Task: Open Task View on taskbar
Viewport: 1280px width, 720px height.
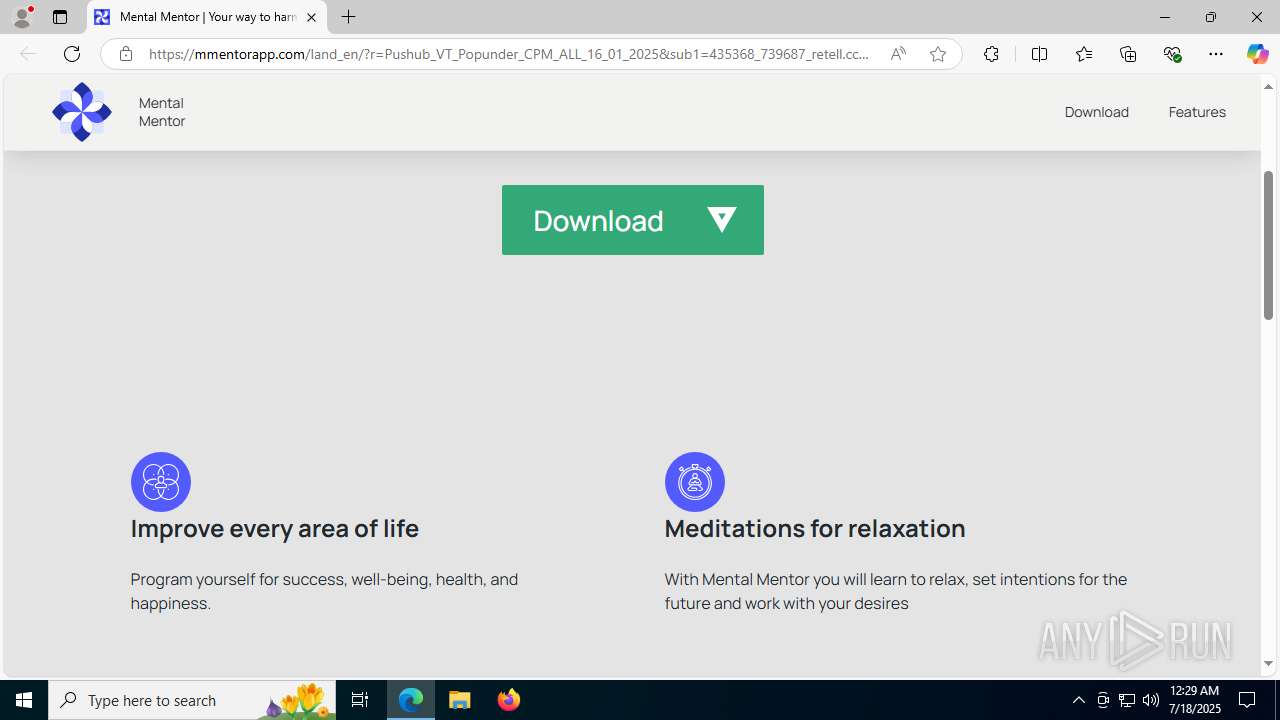Action: pyautogui.click(x=360, y=700)
